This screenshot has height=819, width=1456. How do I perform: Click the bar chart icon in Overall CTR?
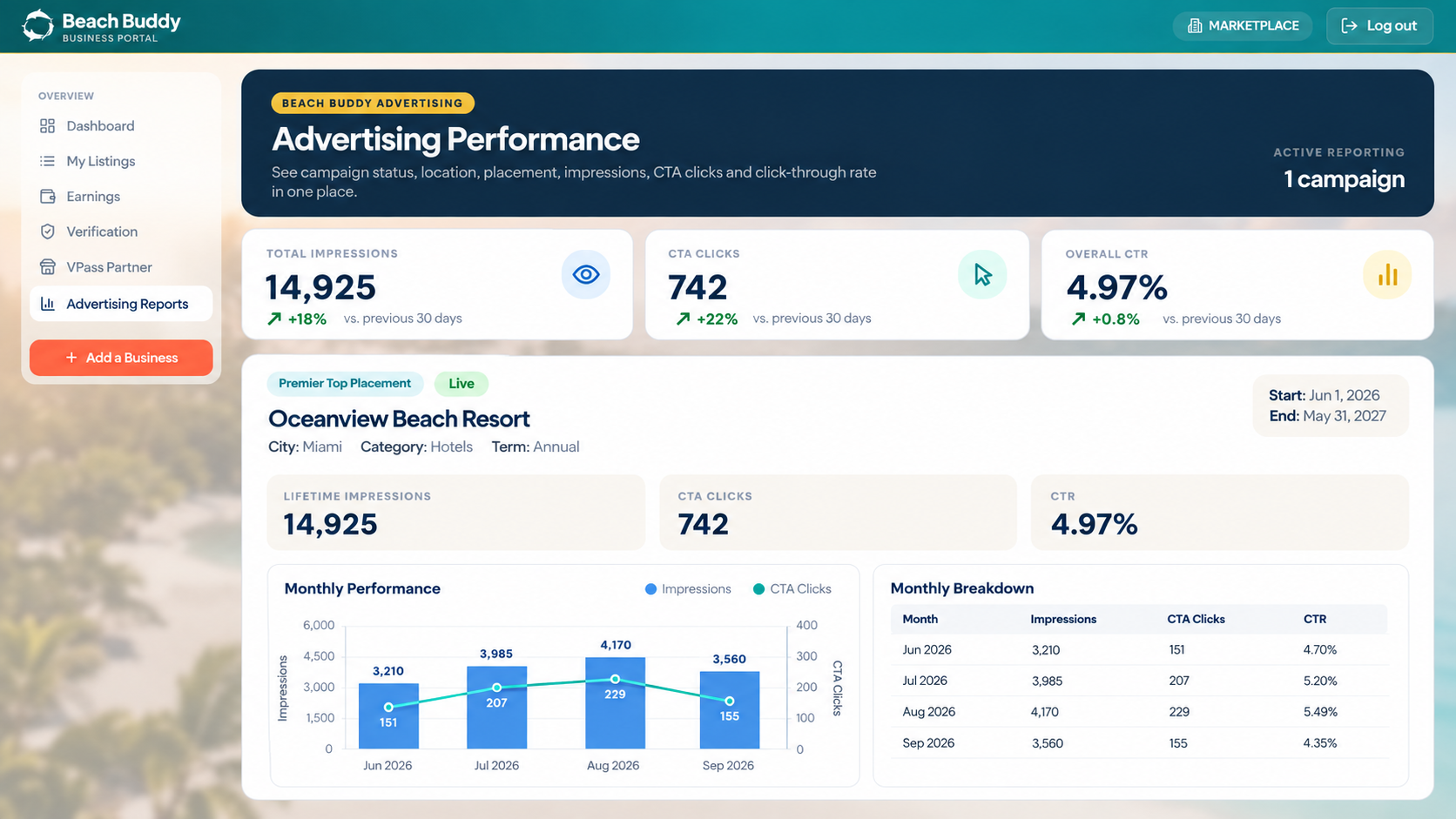click(x=1387, y=275)
